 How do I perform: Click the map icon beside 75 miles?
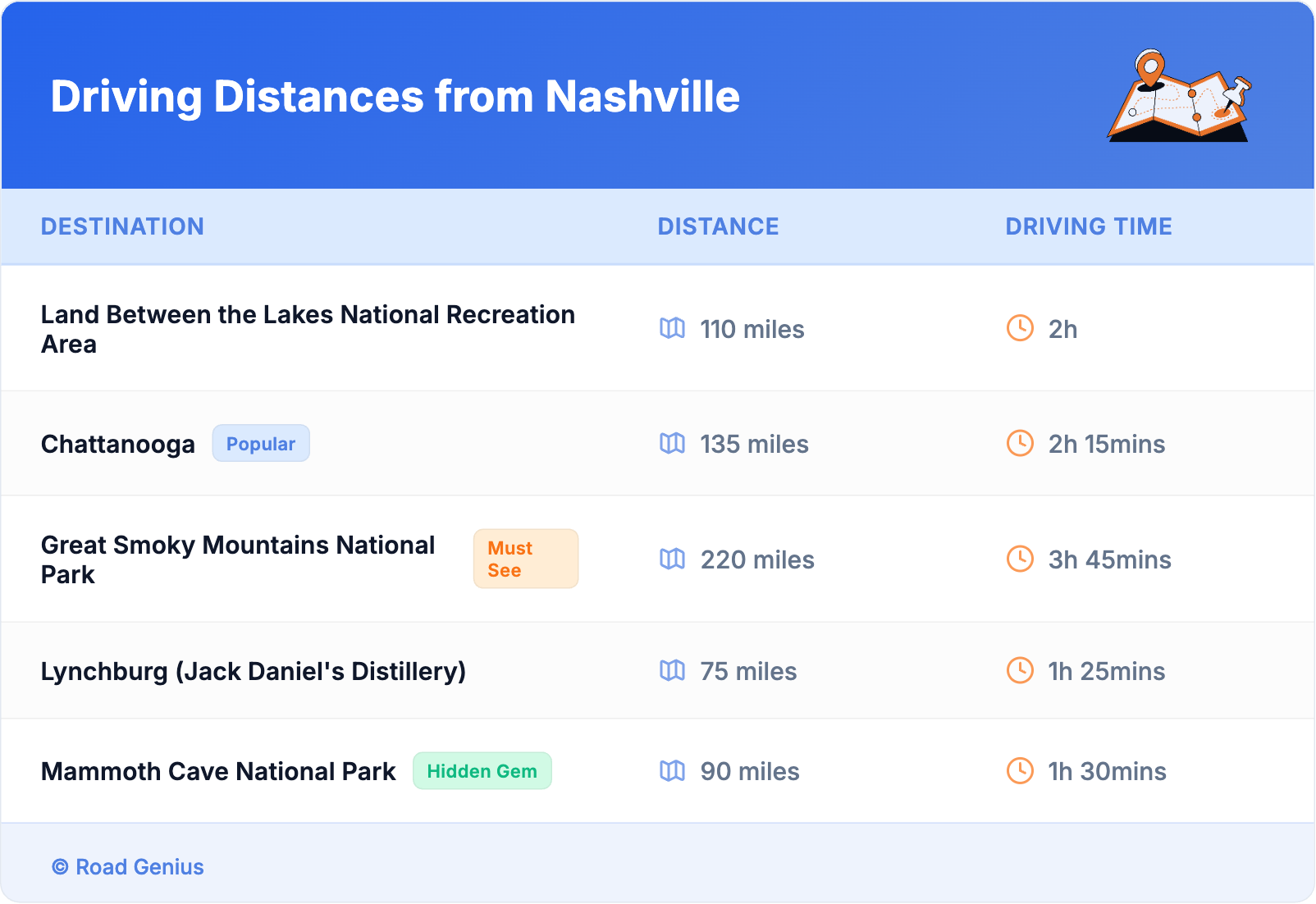(672, 670)
